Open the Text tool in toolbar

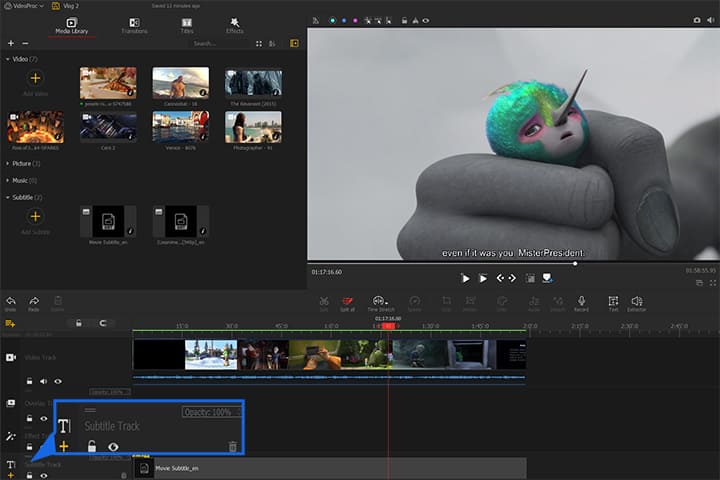(x=613, y=300)
